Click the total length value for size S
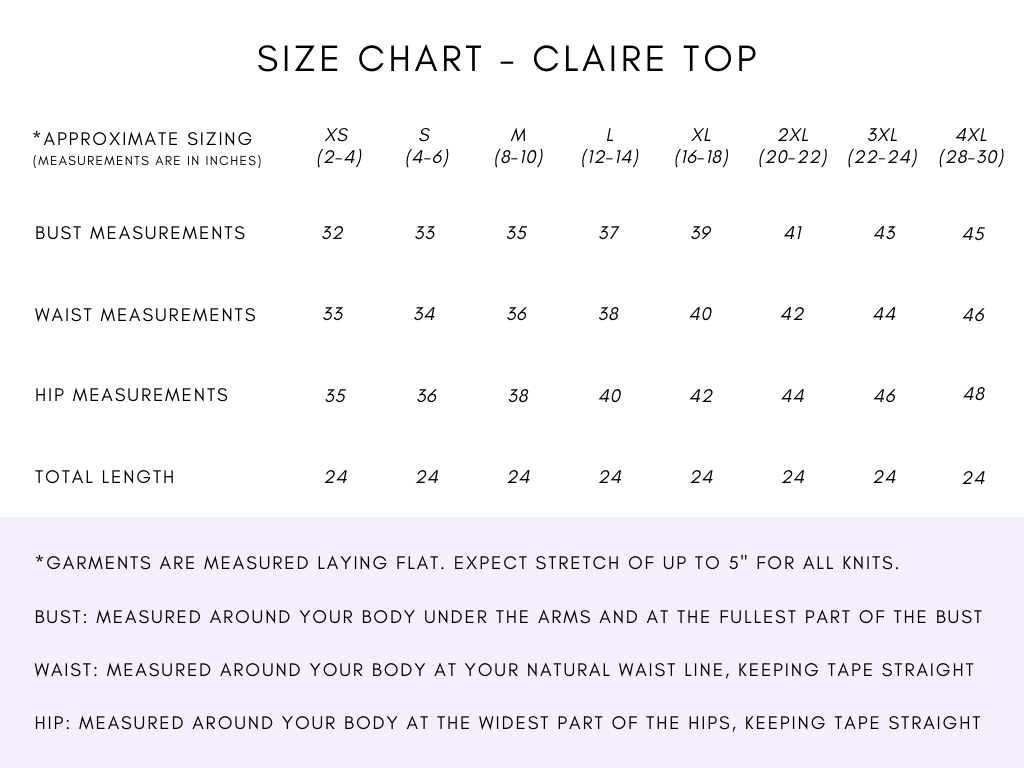The width and height of the screenshot is (1024, 768). click(427, 477)
